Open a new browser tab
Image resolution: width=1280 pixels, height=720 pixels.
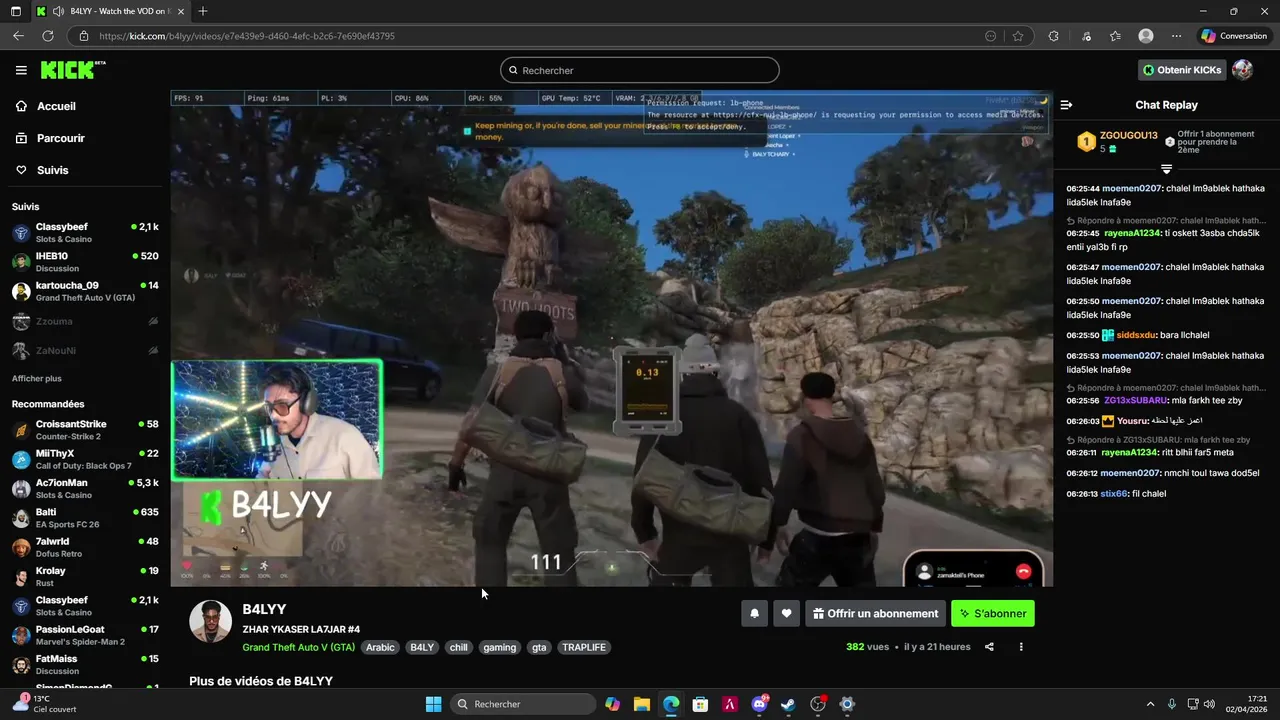click(x=203, y=11)
